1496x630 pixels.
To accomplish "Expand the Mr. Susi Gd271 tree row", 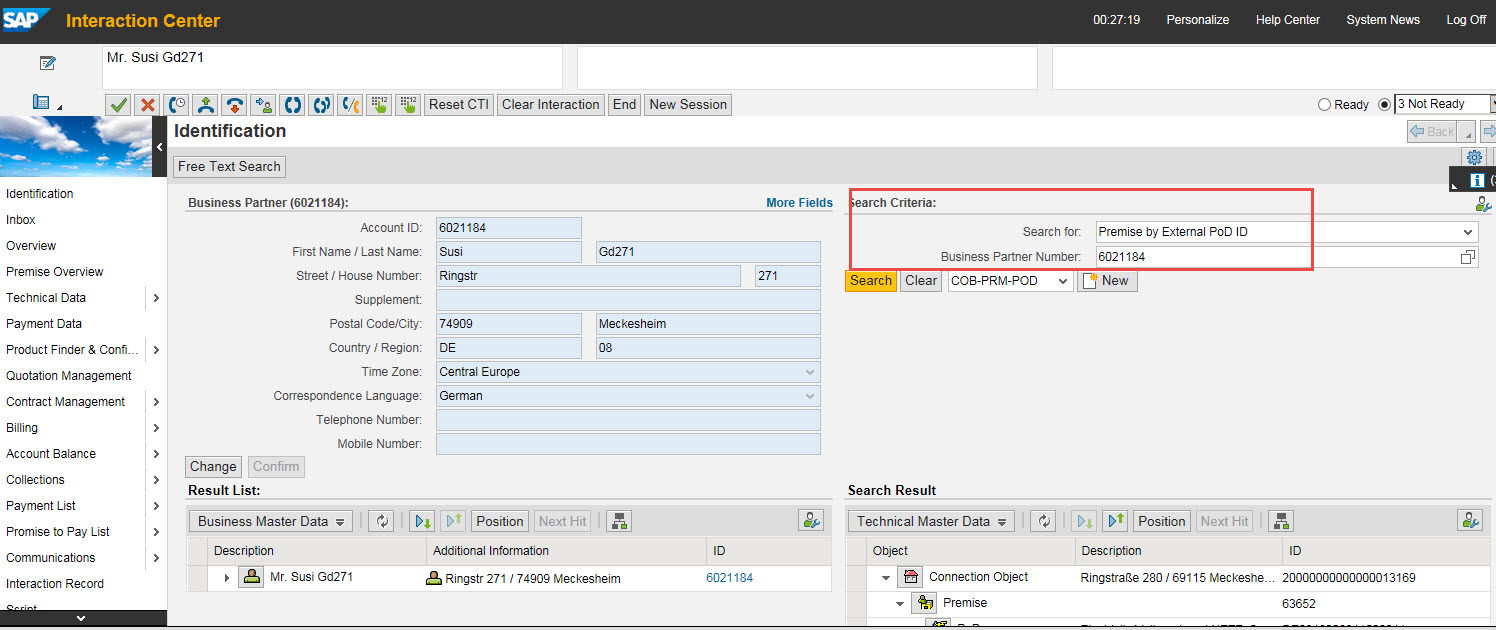I will [x=227, y=578].
